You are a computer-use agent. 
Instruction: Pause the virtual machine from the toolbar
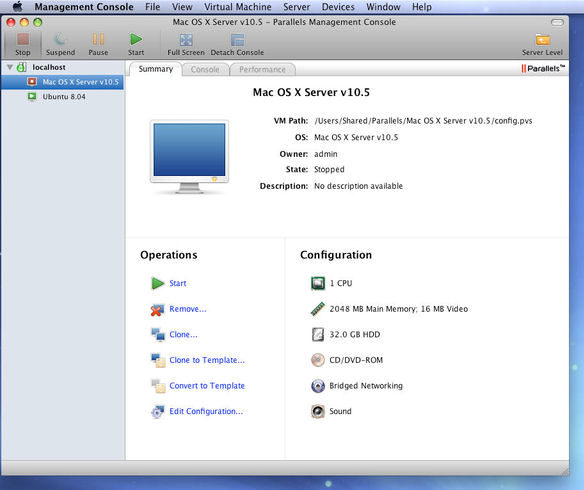click(98, 39)
